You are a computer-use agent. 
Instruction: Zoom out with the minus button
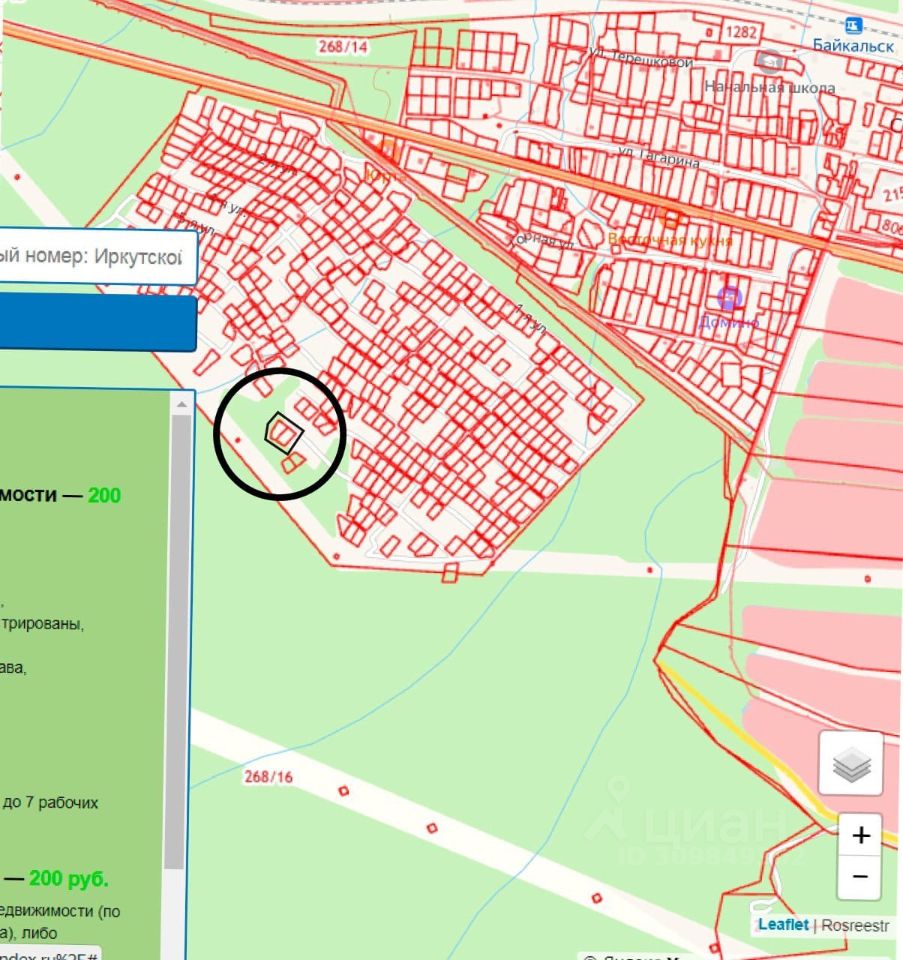pyautogui.click(x=860, y=877)
